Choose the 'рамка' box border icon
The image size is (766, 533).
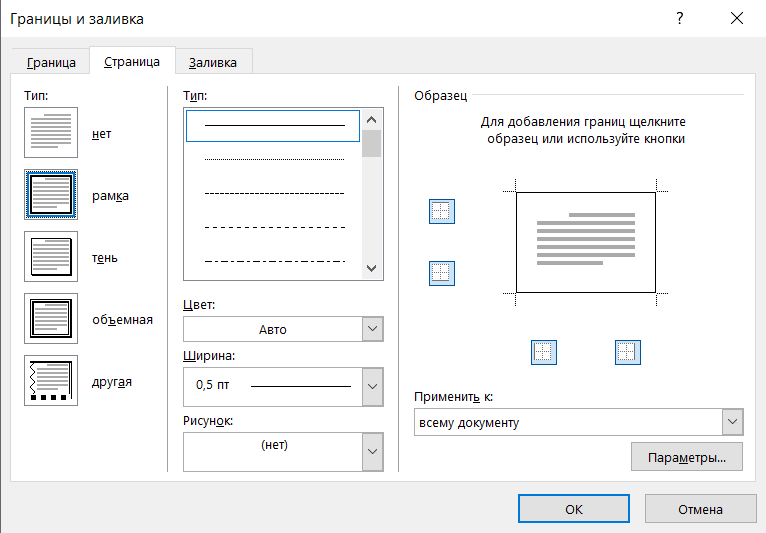click(51, 194)
